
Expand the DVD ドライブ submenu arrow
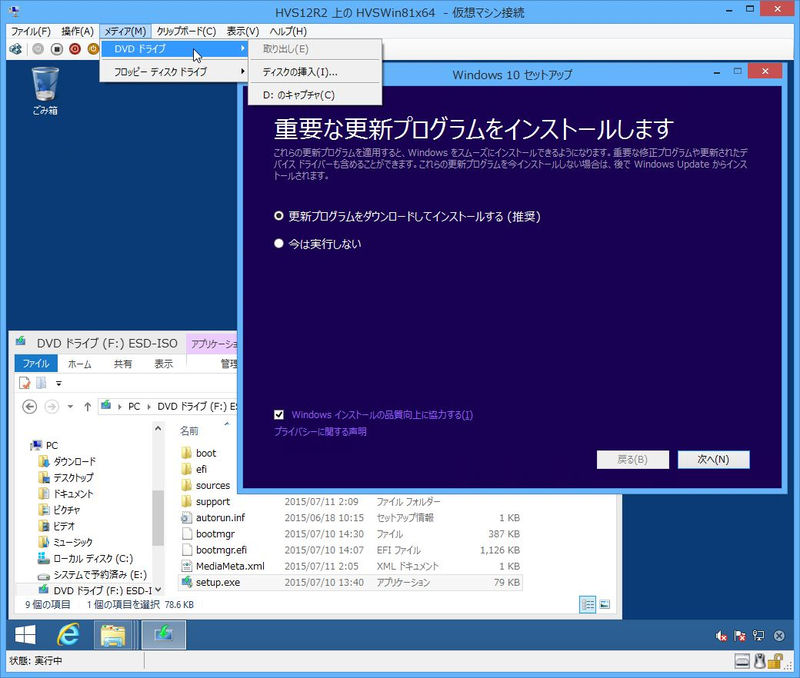[242, 48]
